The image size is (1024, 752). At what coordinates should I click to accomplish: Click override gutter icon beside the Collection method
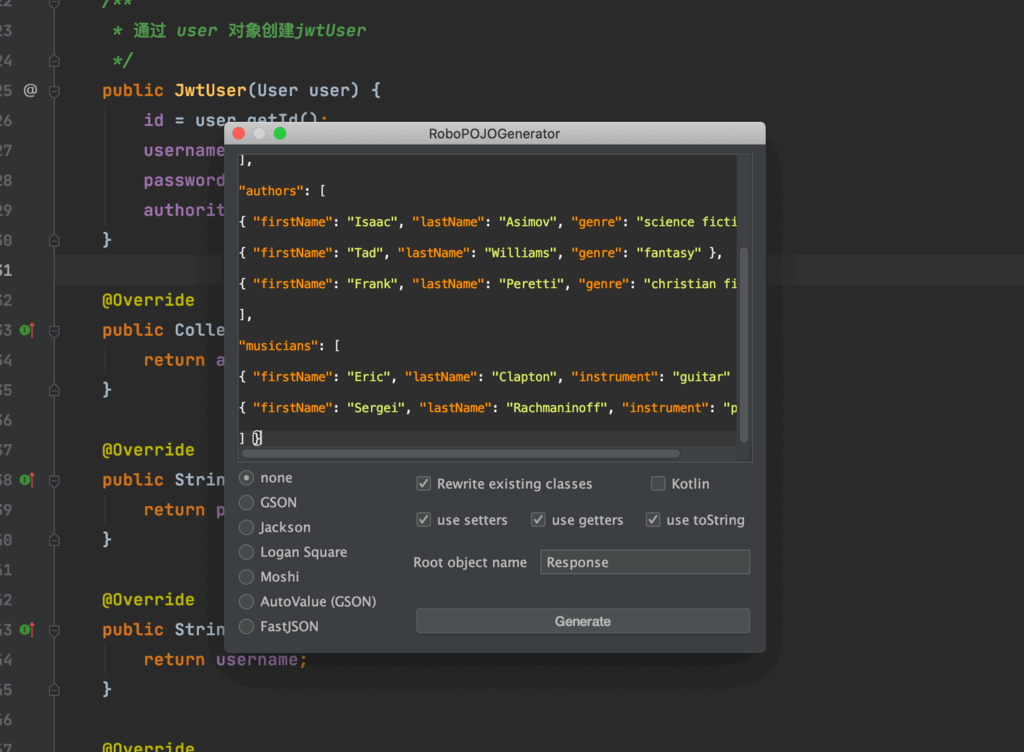pyautogui.click(x=28, y=330)
